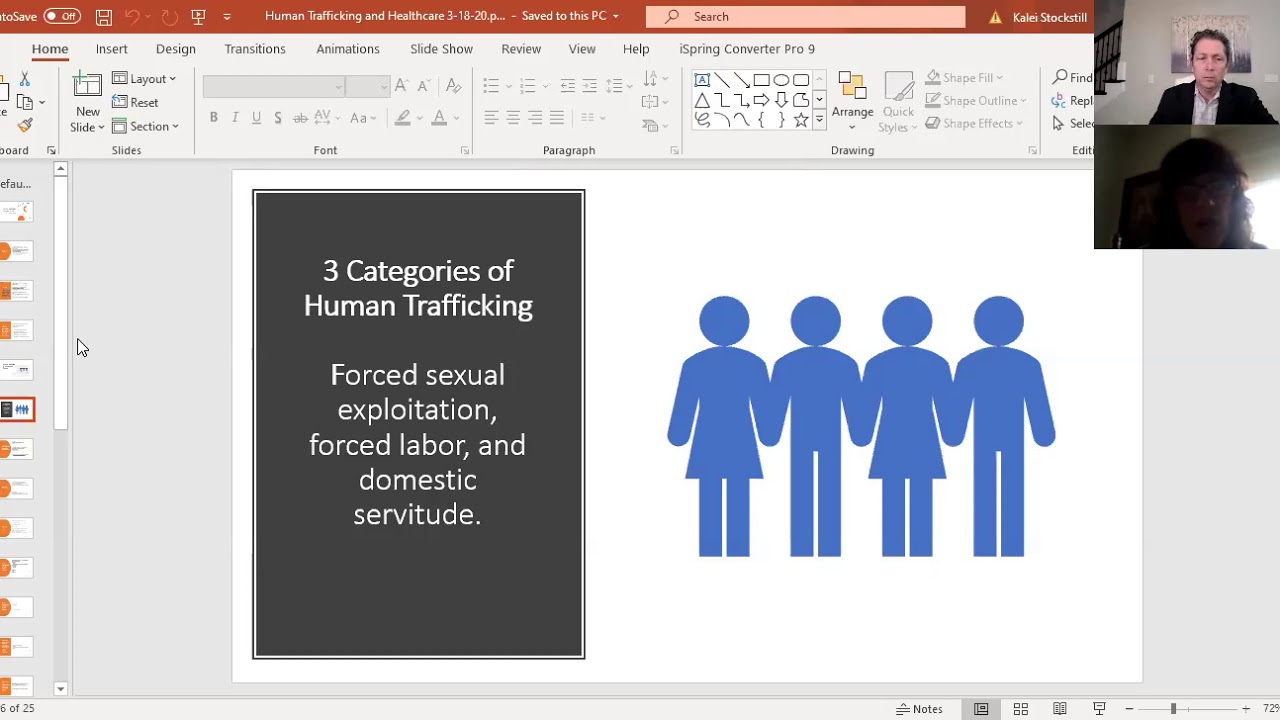Open the iSpring Converter Pro 9 tab
The image size is (1280, 720).
[x=747, y=48]
